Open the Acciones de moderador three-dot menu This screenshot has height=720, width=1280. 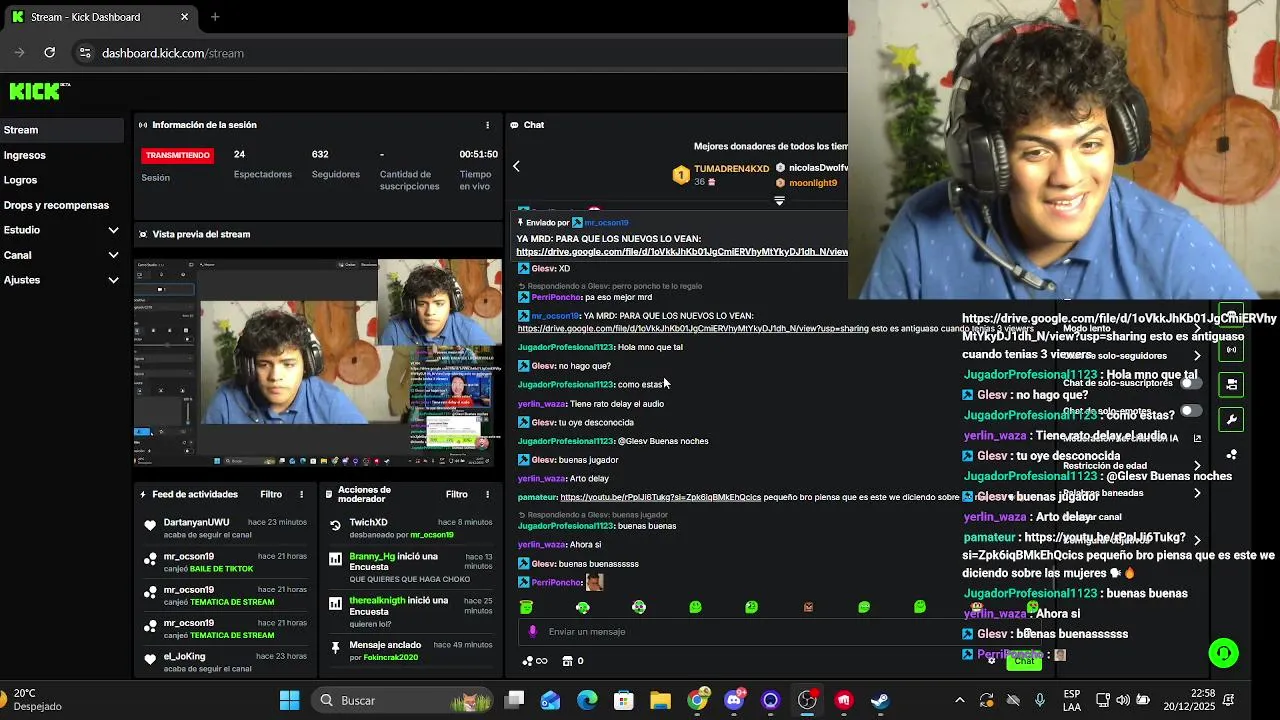tap(488, 494)
